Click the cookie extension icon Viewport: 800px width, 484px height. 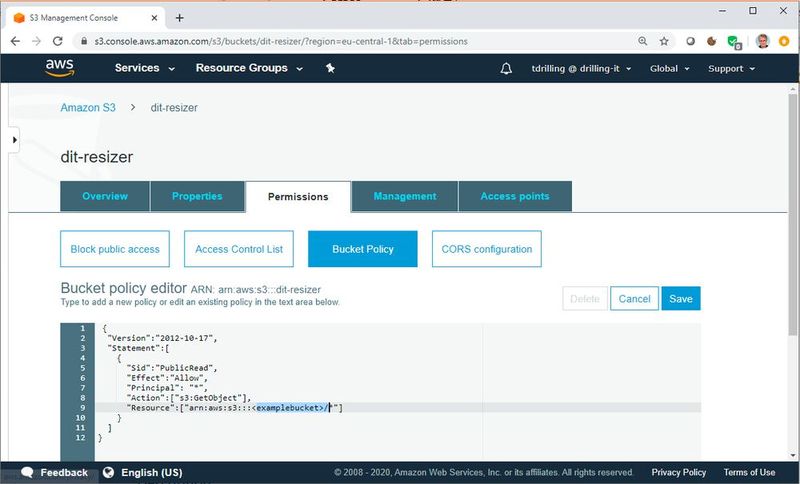[711, 41]
